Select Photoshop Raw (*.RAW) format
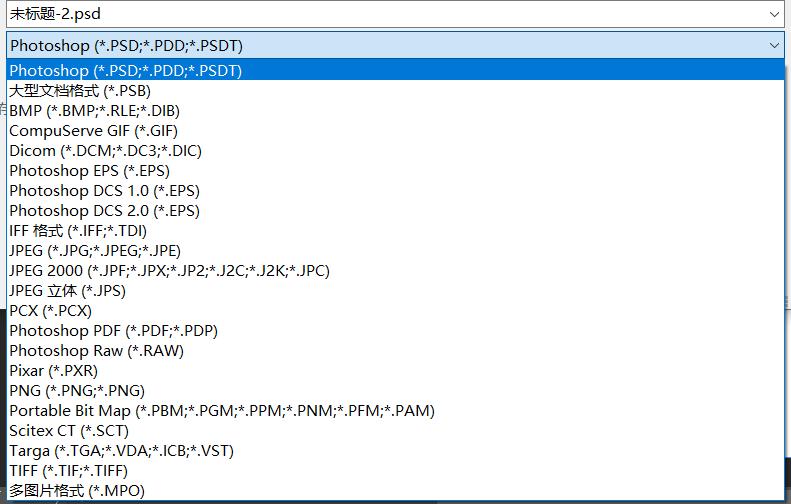 (396, 351)
